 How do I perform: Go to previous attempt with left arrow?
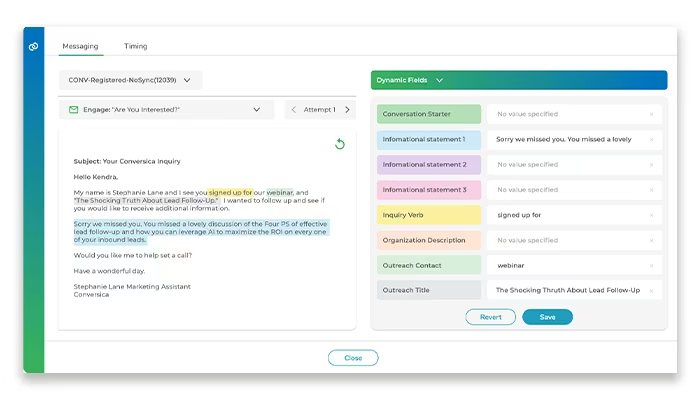[x=293, y=109]
